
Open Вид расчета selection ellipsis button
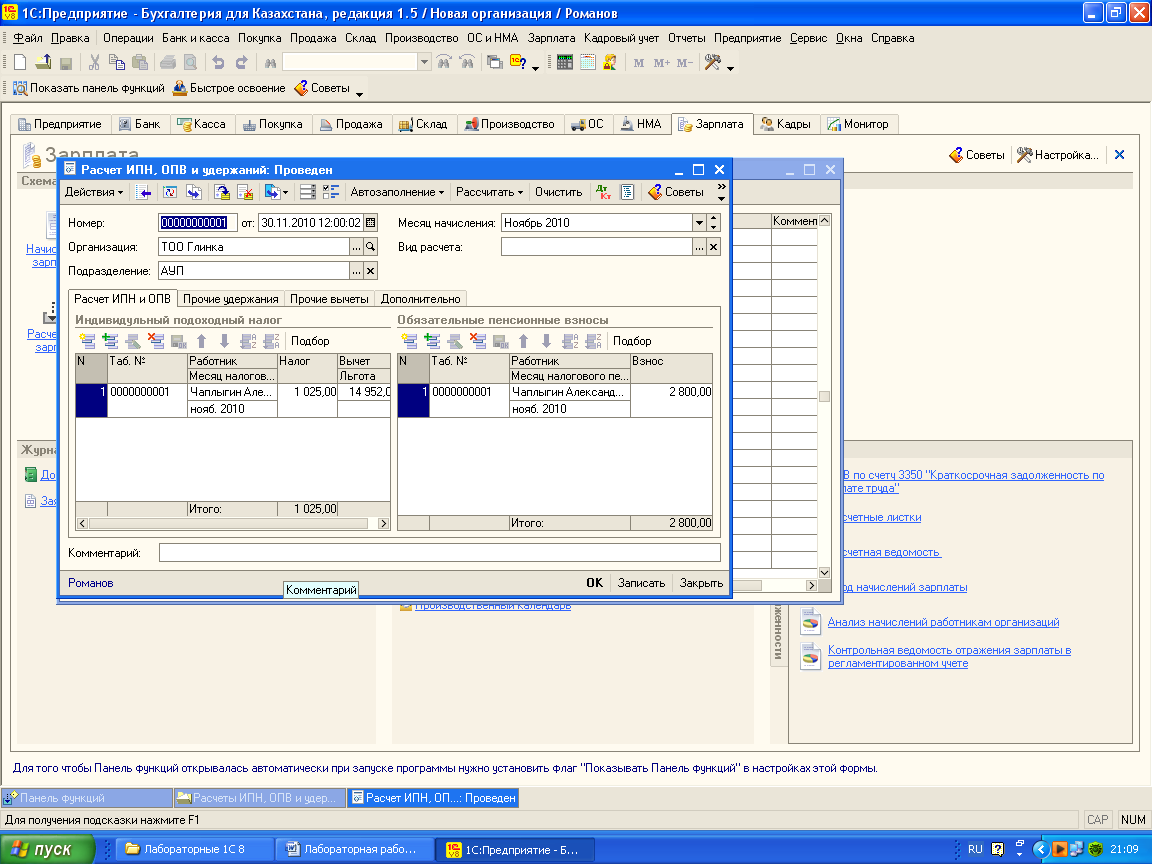[699, 247]
